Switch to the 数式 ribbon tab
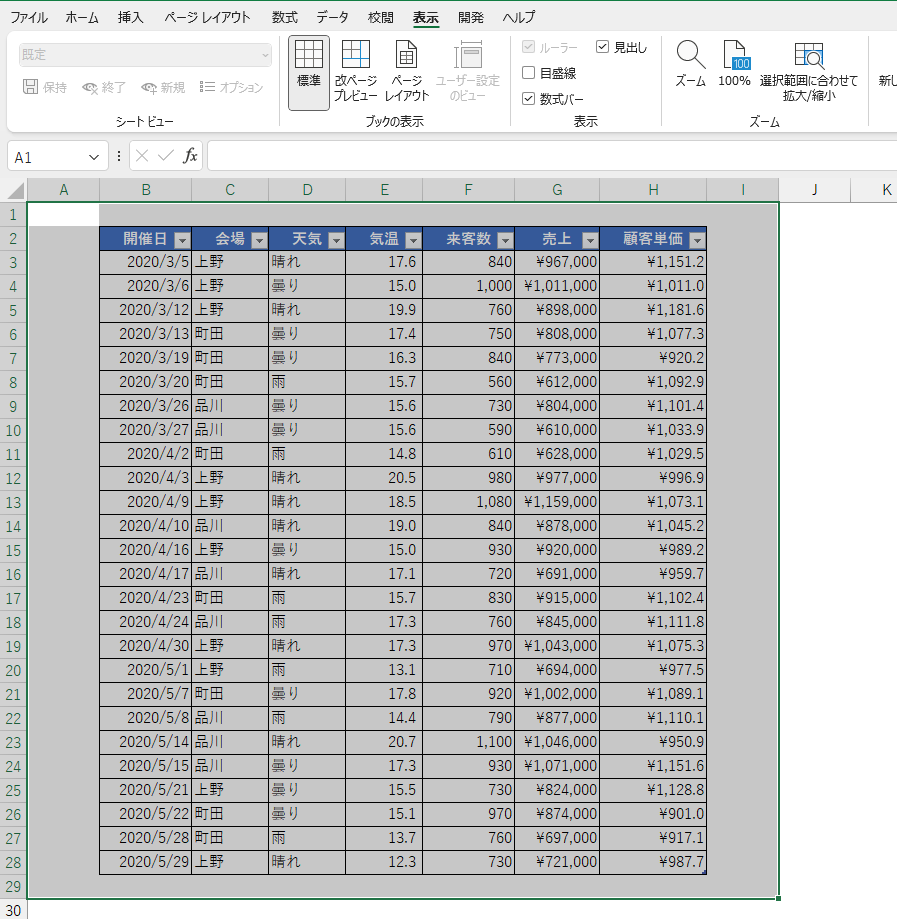This screenshot has height=919, width=897. (x=284, y=18)
